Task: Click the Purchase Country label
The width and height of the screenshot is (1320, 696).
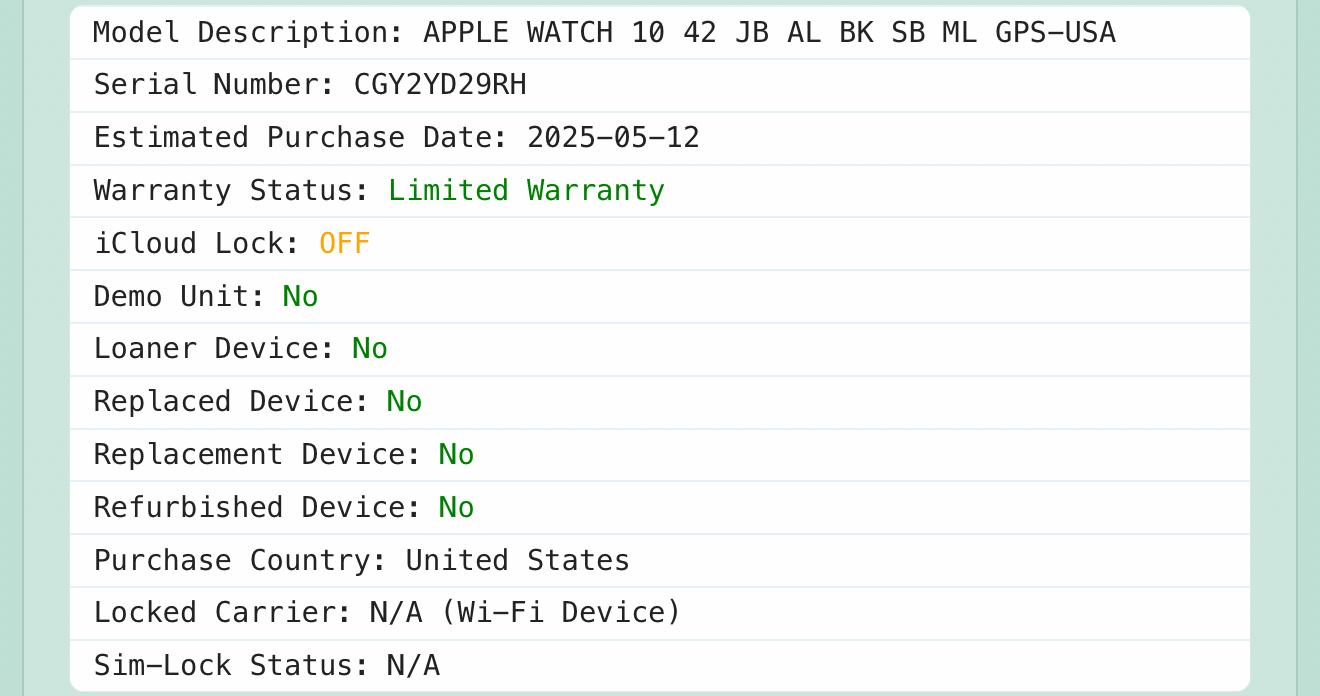Action: [x=240, y=561]
